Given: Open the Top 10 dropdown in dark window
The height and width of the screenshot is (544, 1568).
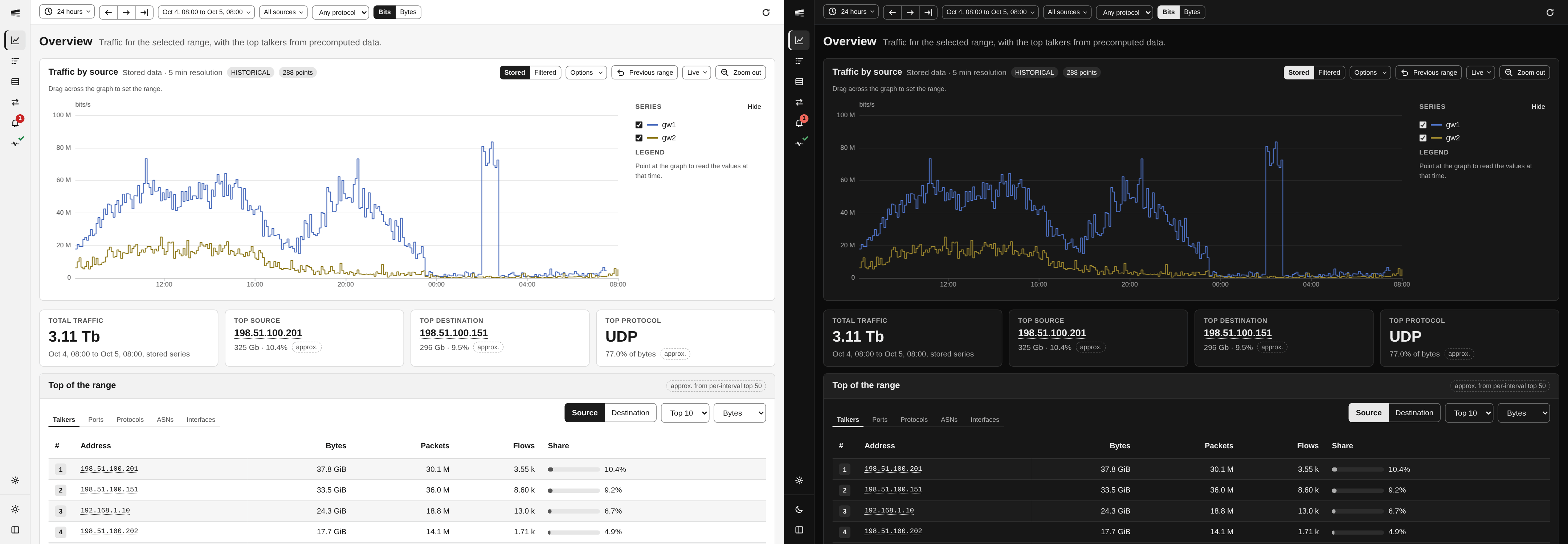Looking at the screenshot, I should [1469, 413].
